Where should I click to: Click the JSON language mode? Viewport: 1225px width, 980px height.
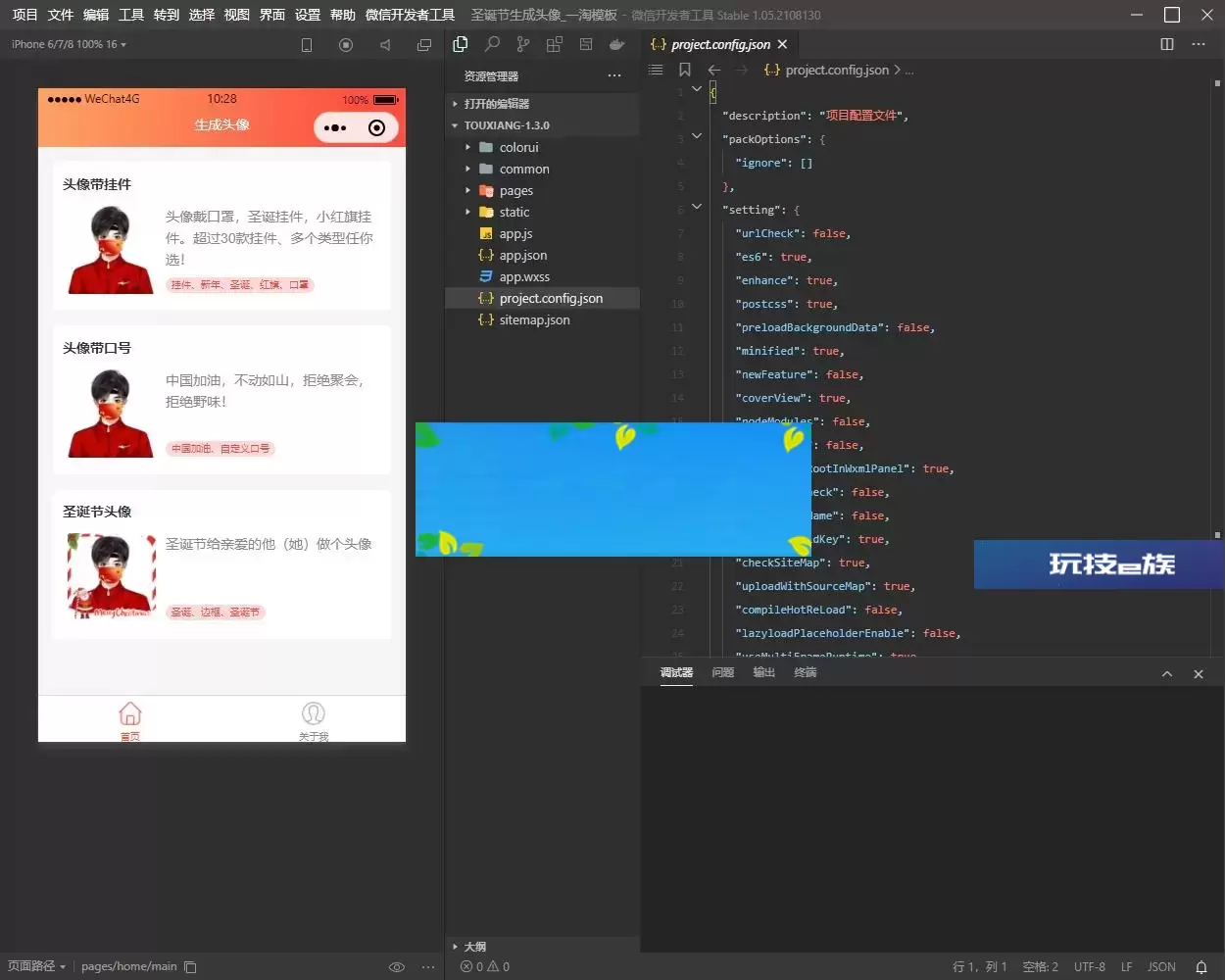pyautogui.click(x=1162, y=967)
